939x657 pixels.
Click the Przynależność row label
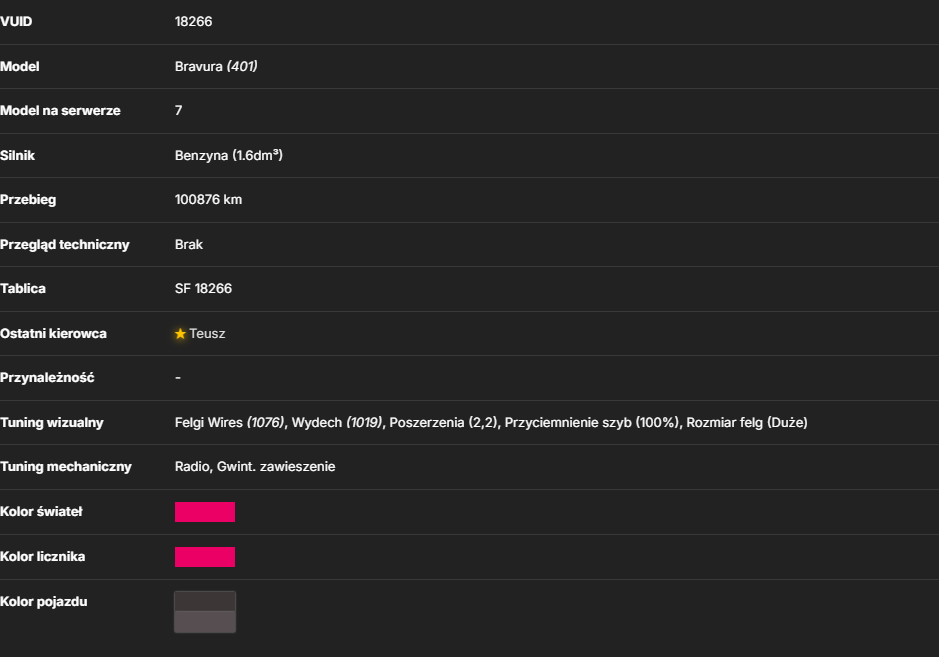click(47, 378)
